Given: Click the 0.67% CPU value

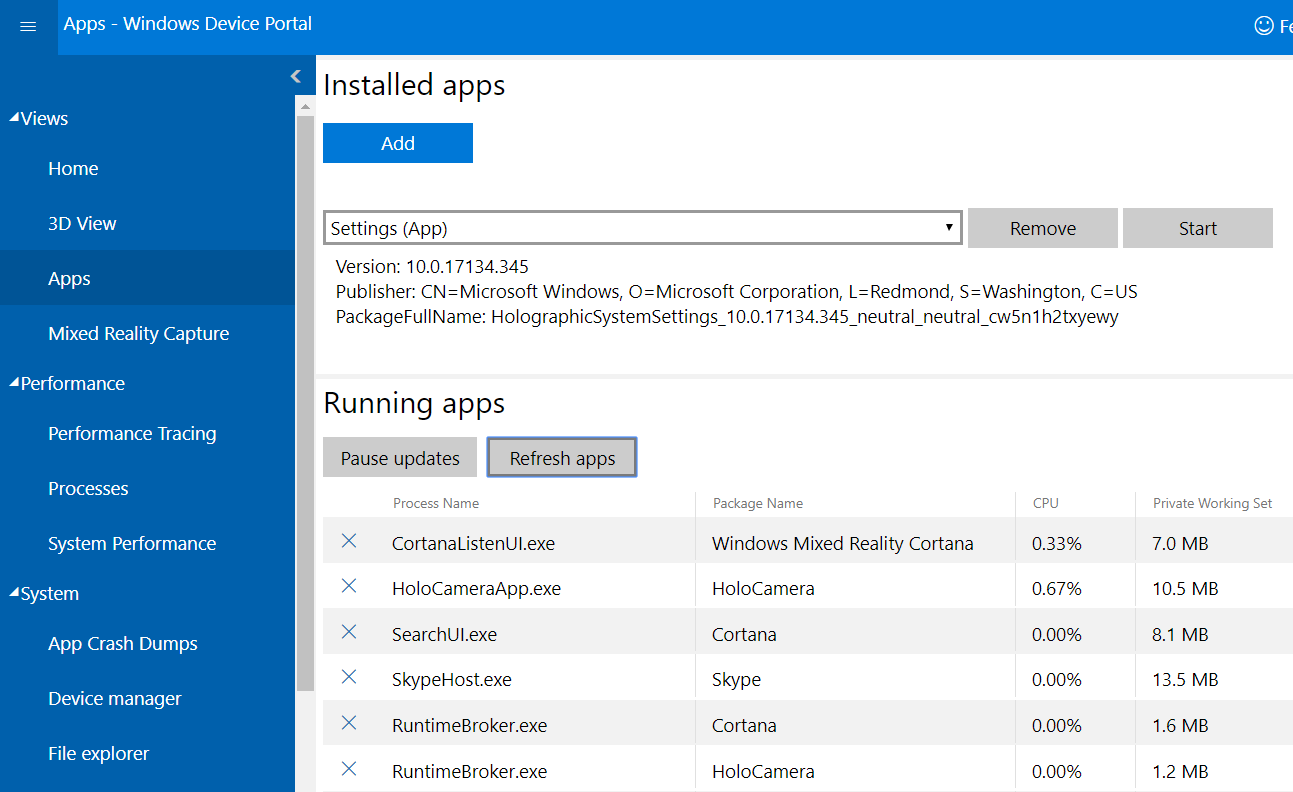Looking at the screenshot, I should pyautogui.click(x=1057, y=589).
